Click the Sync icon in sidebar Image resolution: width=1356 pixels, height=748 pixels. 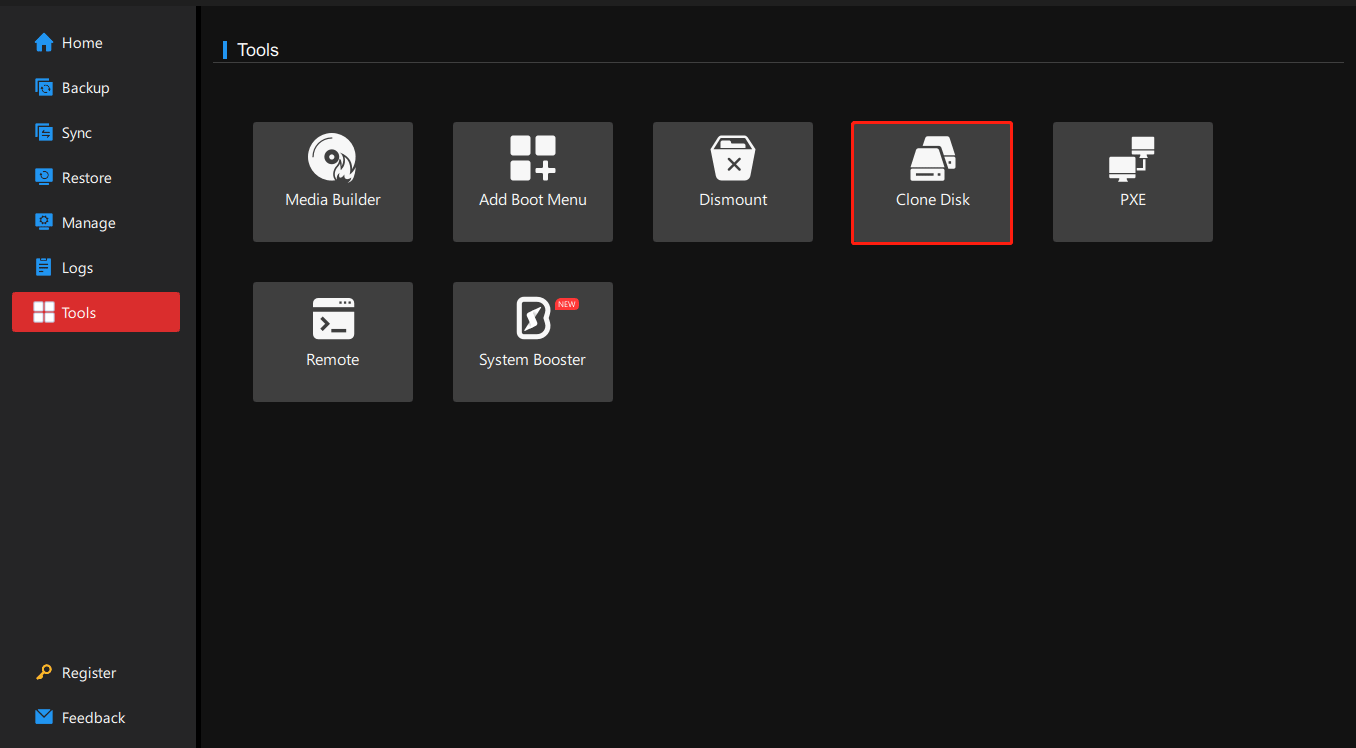point(44,133)
